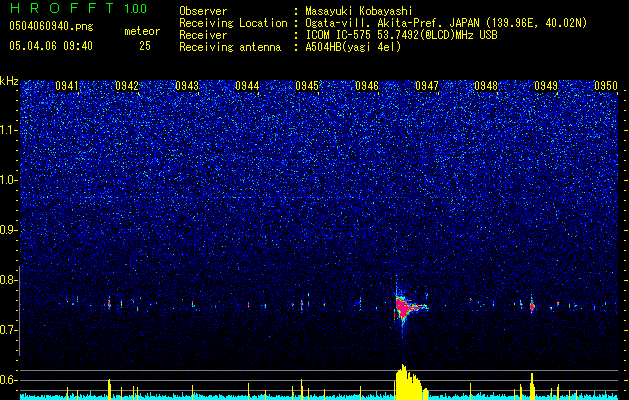The width and height of the screenshot is (629, 400).
Task: Click the antenna text A504HB(yagi 4el)
Action: click(x=353, y=47)
